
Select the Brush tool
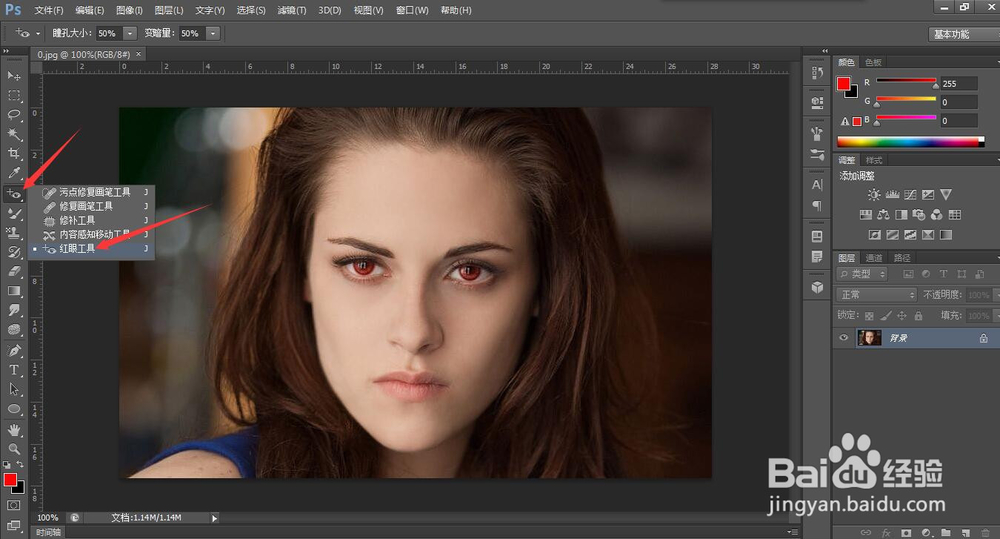(x=13, y=213)
